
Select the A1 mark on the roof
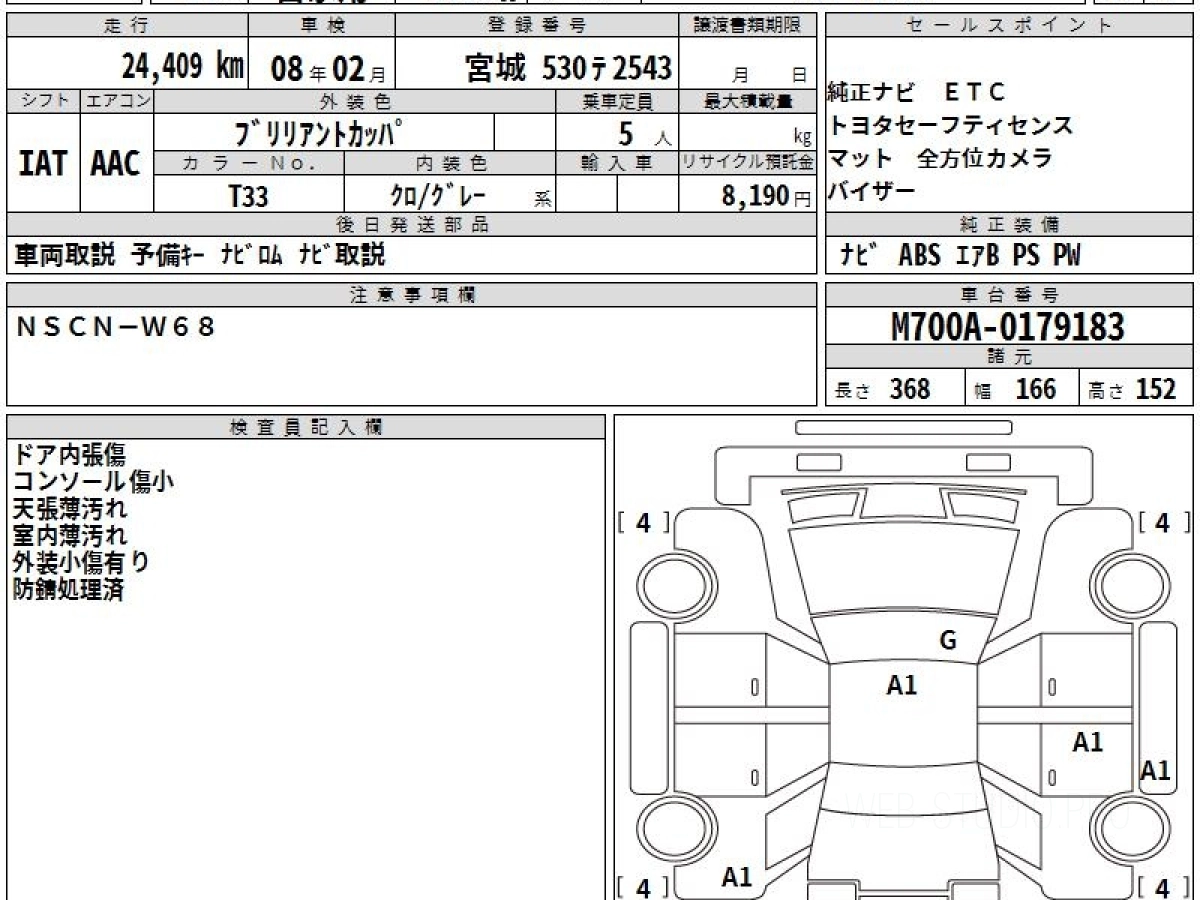[x=901, y=685]
